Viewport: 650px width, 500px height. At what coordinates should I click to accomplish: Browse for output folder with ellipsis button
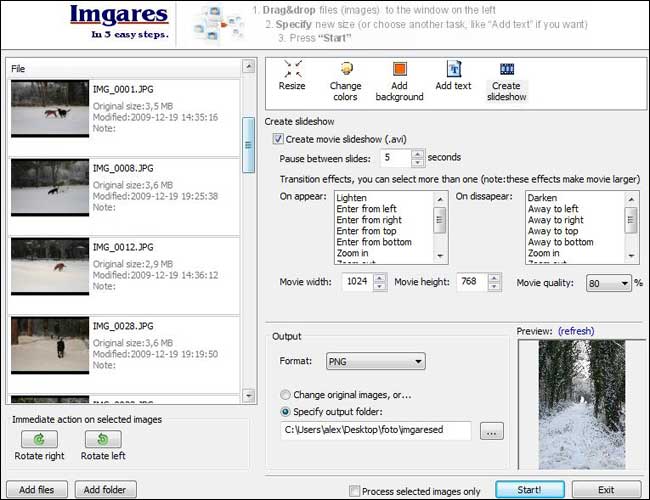[x=492, y=431]
